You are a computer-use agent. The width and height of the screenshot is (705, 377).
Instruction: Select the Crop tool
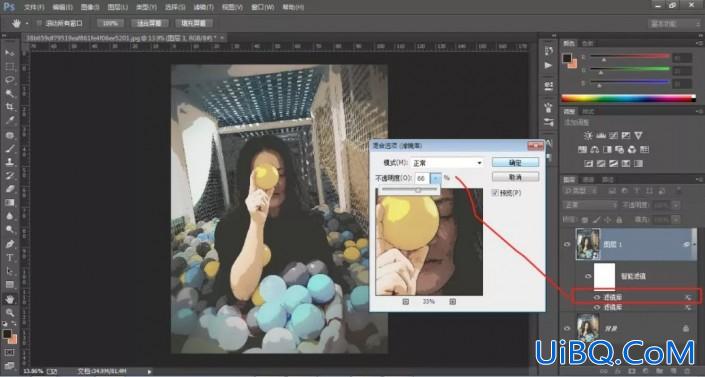point(9,107)
